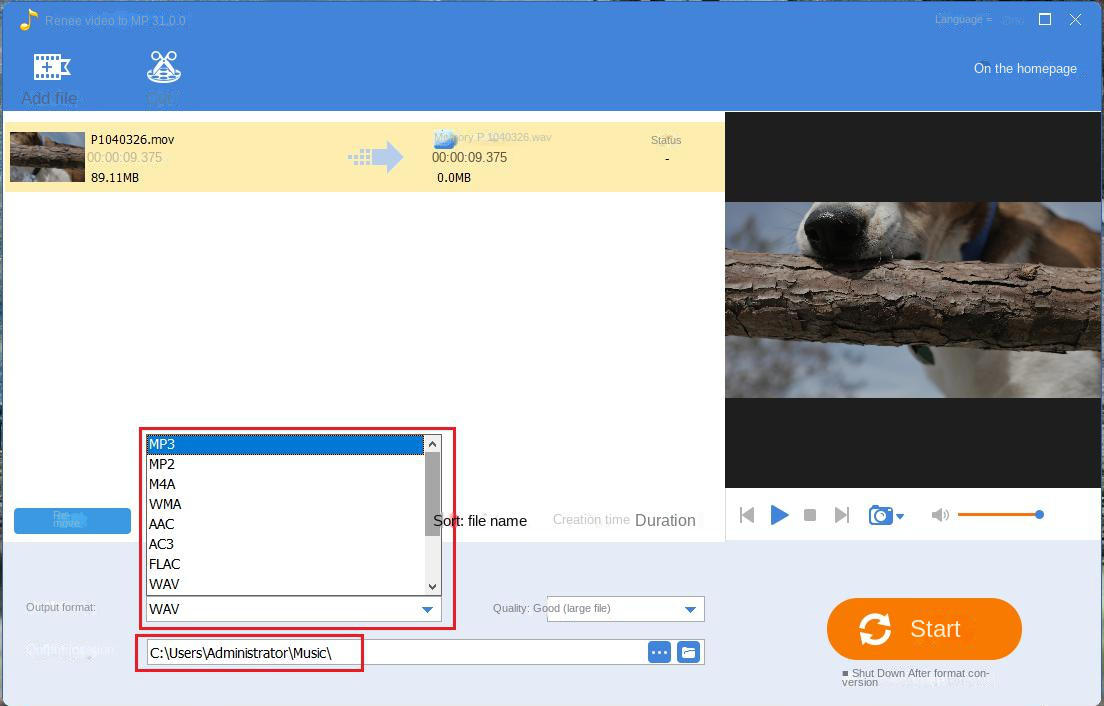Open the Quality dropdown showing Good

coord(689,608)
